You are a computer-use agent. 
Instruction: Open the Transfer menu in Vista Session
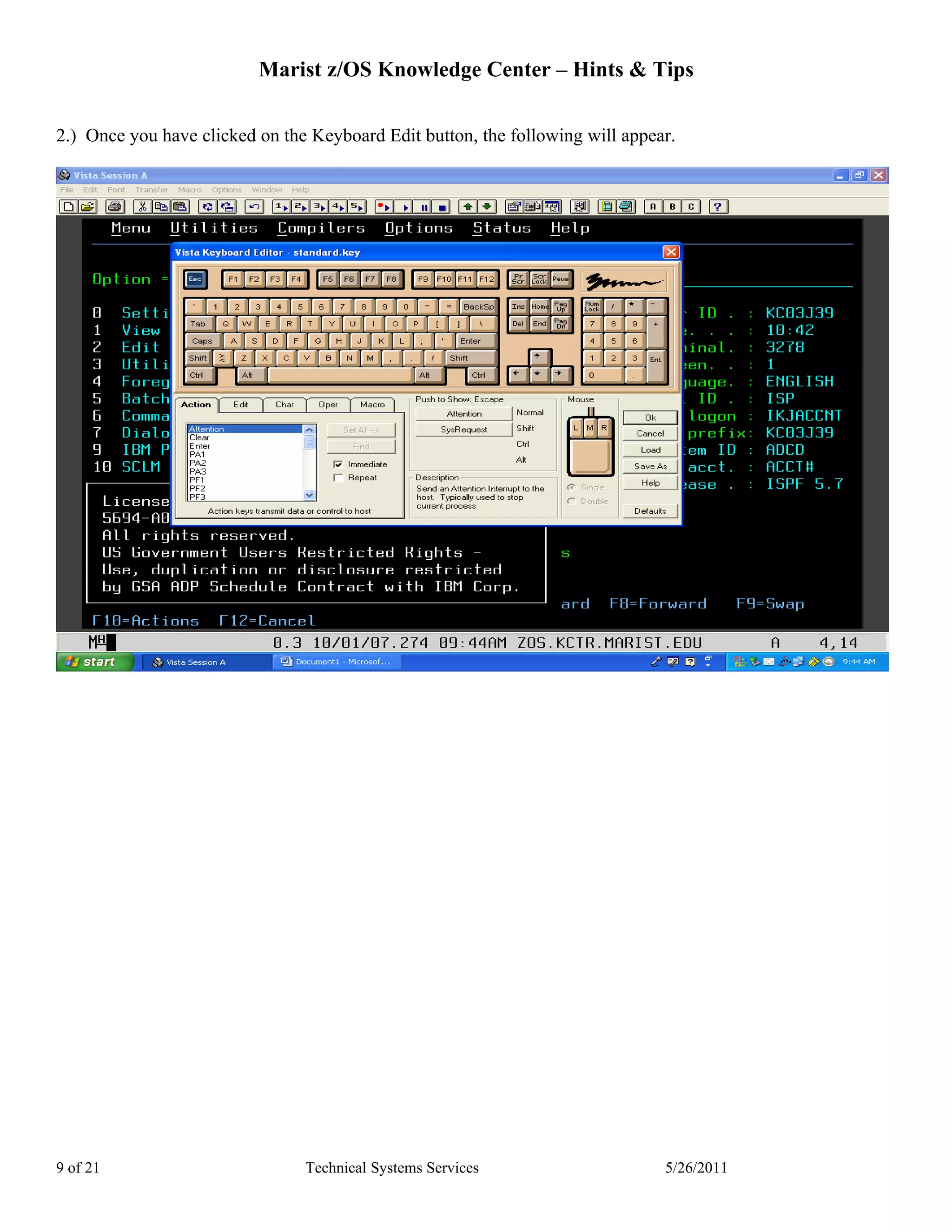coord(152,190)
